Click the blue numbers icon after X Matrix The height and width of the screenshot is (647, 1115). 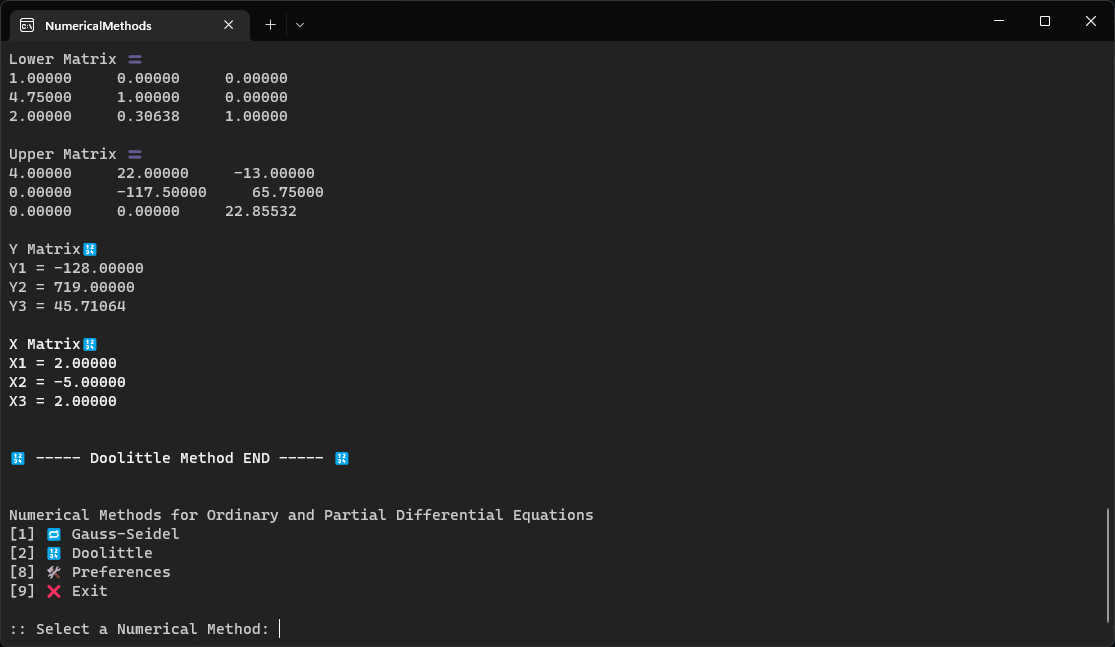(x=89, y=344)
